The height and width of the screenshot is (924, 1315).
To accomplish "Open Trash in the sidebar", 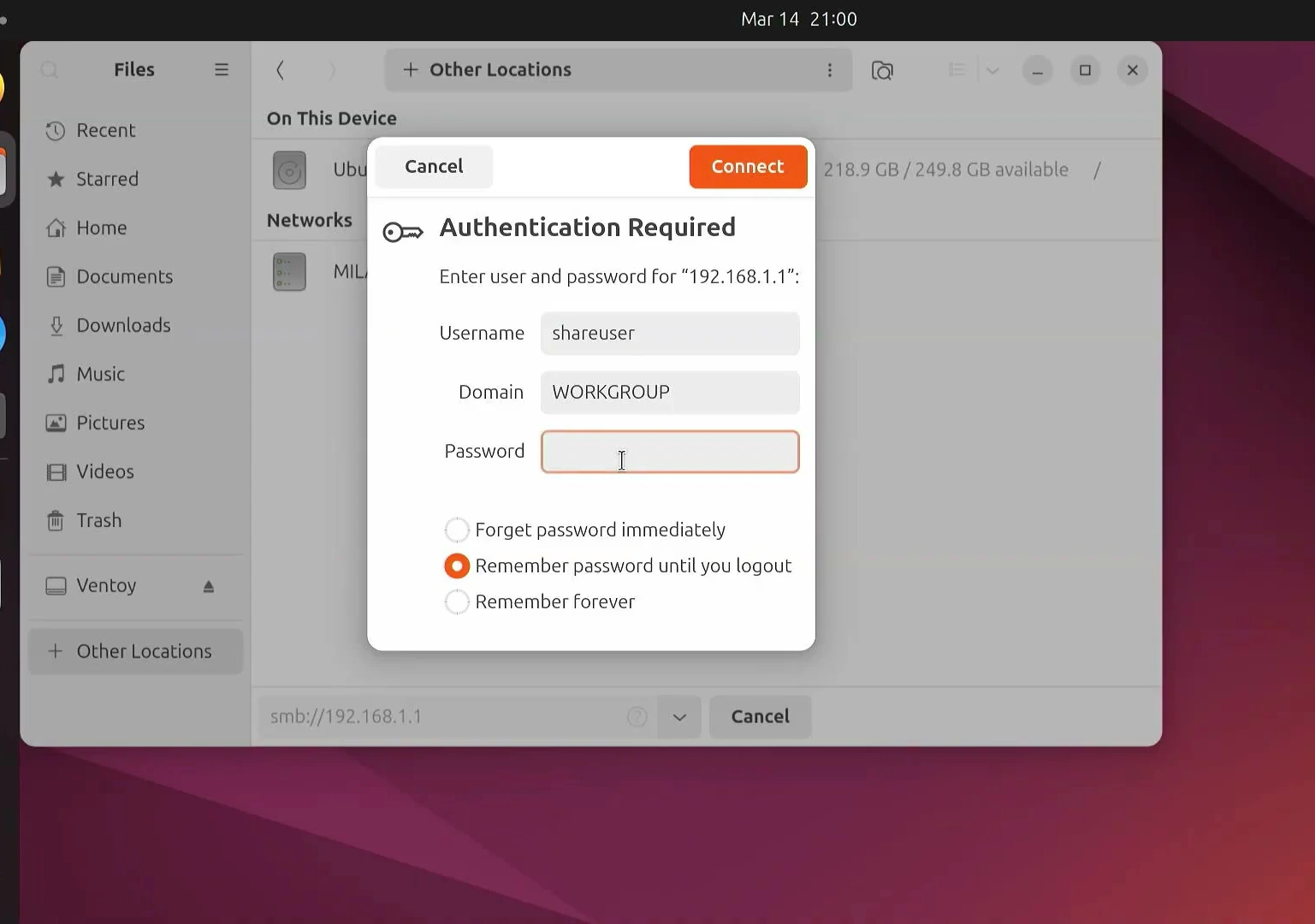I will [x=135, y=520].
